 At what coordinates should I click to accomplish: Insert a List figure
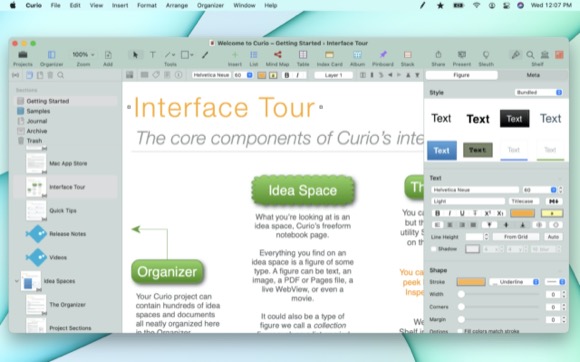click(253, 55)
